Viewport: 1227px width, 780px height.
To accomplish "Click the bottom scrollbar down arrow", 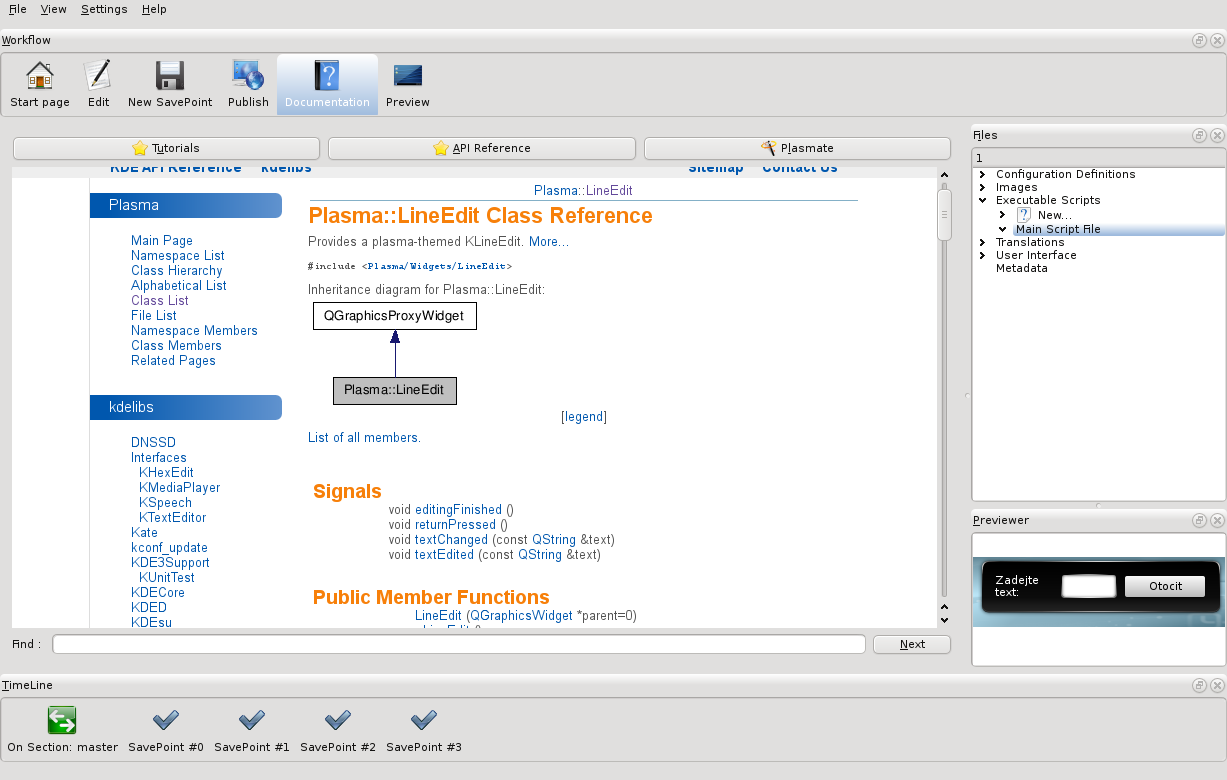I will [x=944, y=619].
